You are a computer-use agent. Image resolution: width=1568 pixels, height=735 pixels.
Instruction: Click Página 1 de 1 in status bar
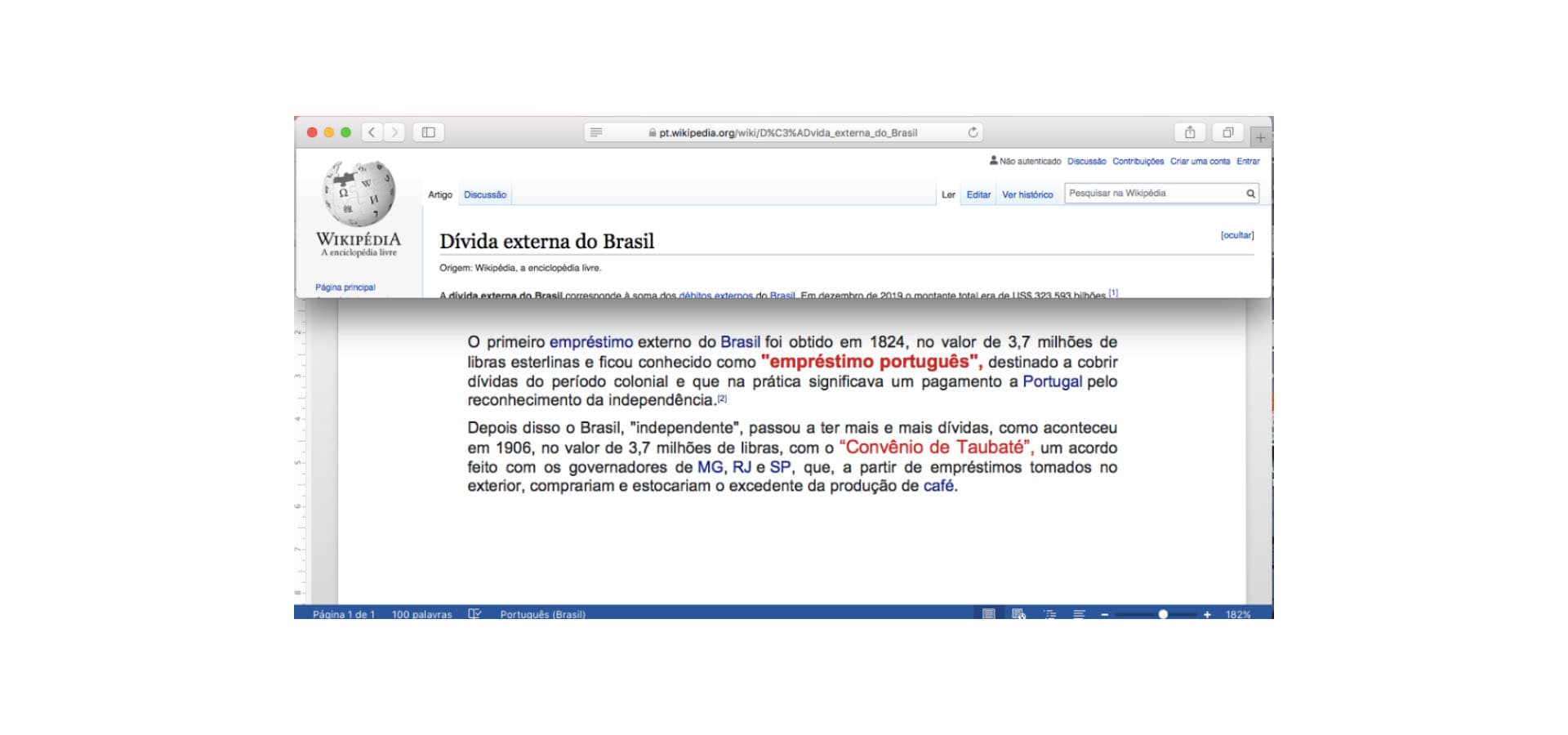[x=344, y=614]
